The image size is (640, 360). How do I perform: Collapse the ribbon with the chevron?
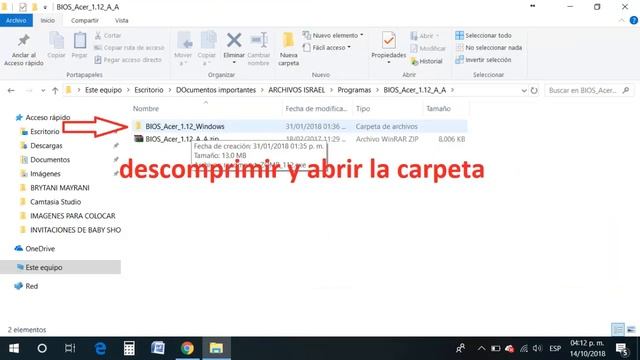pyautogui.click(x=622, y=20)
